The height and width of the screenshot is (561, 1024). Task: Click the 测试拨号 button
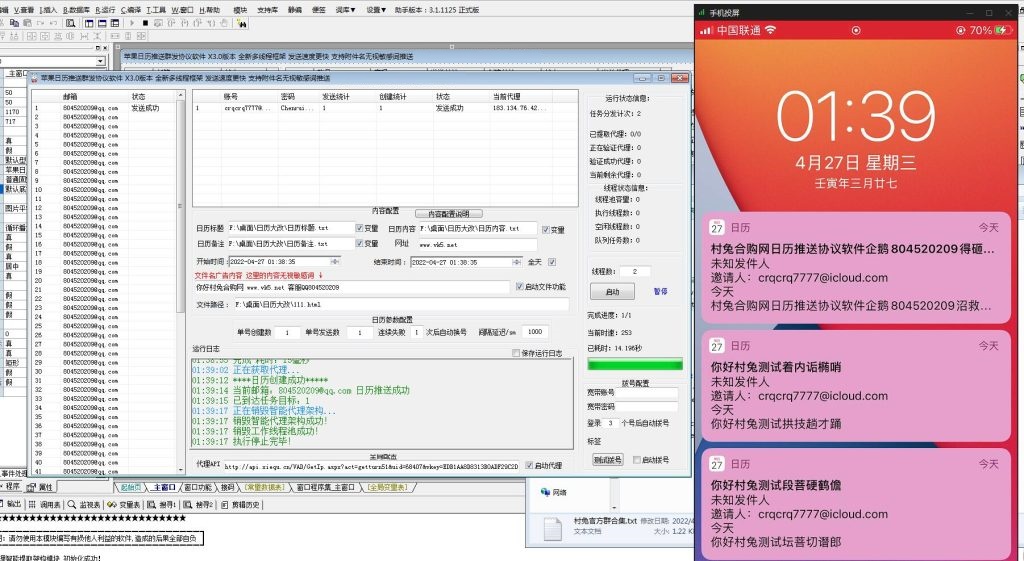(x=607, y=459)
